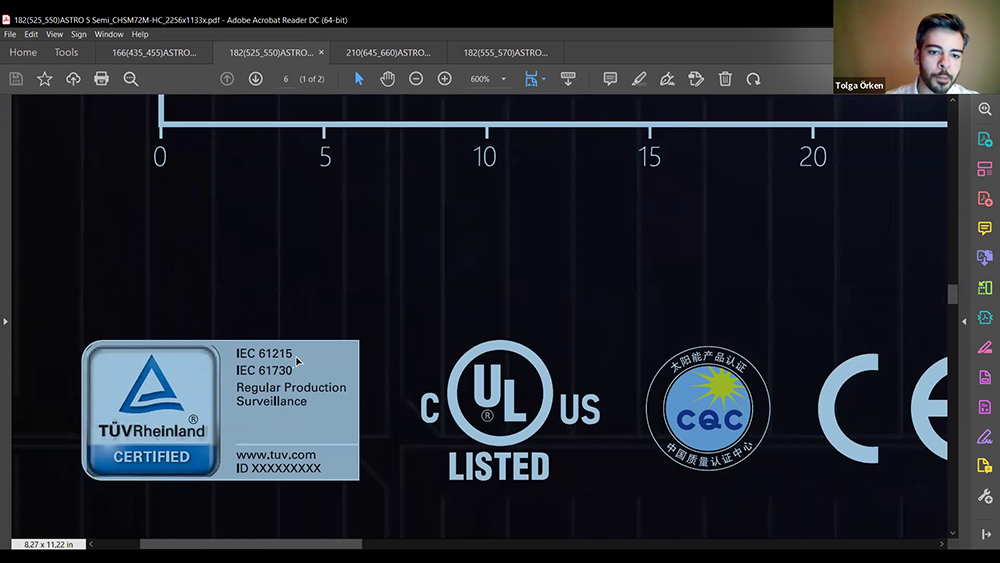The height and width of the screenshot is (563, 1000).
Task: Go to the next page arrow
Action: click(x=256, y=78)
